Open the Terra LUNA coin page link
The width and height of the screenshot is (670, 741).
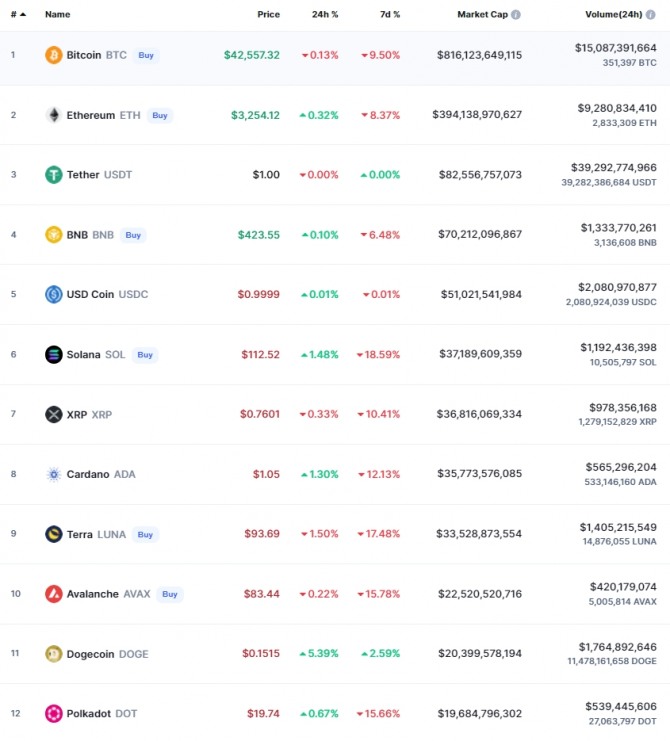click(x=96, y=534)
